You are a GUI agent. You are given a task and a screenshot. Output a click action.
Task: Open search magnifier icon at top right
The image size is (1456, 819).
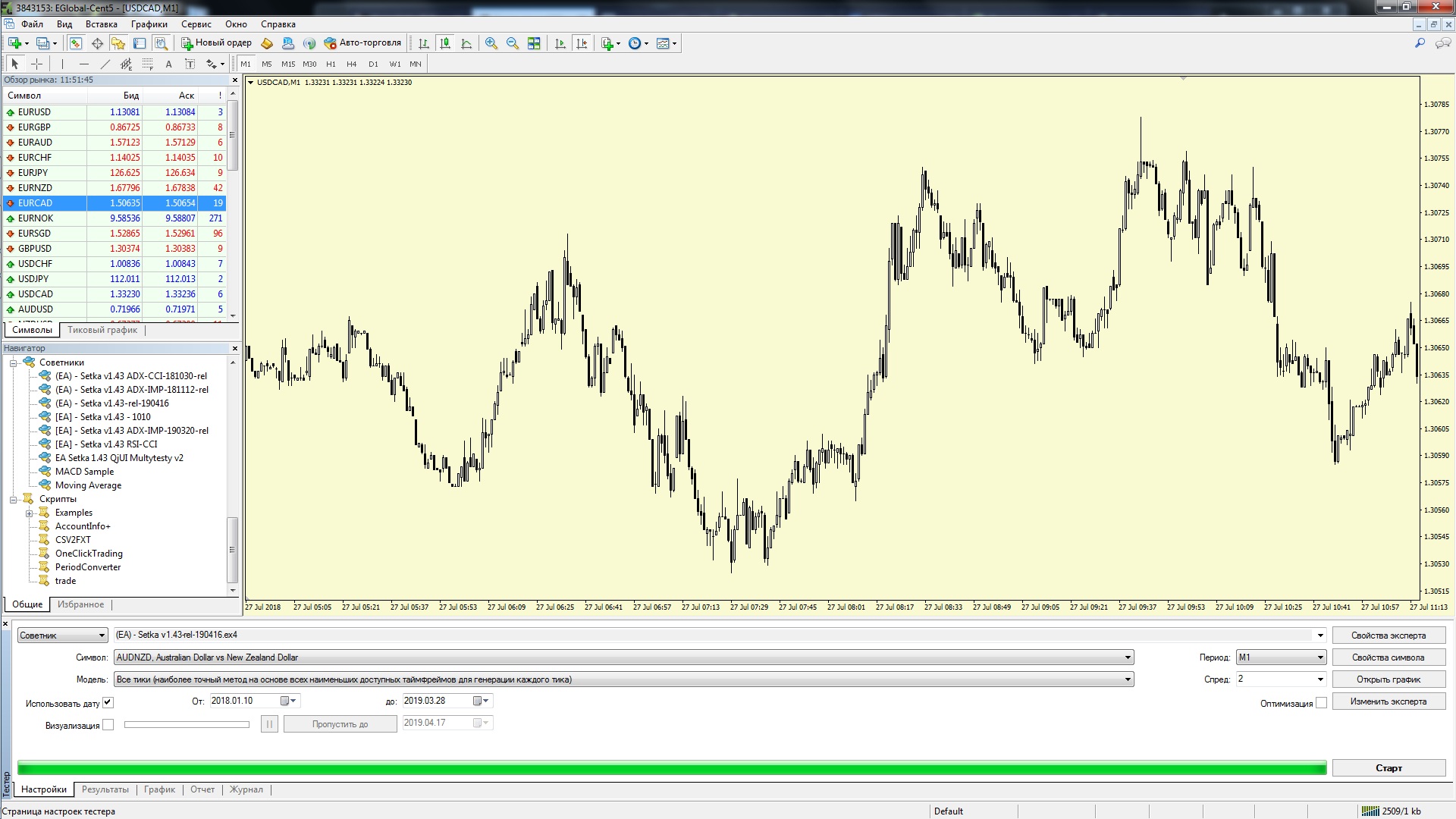1420,43
